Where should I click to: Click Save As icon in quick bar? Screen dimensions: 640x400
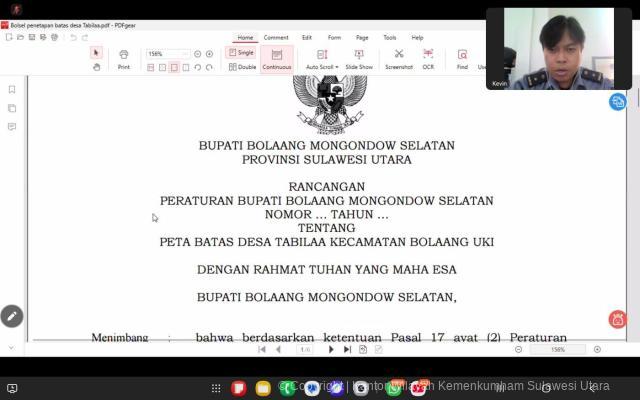[x=43, y=38]
